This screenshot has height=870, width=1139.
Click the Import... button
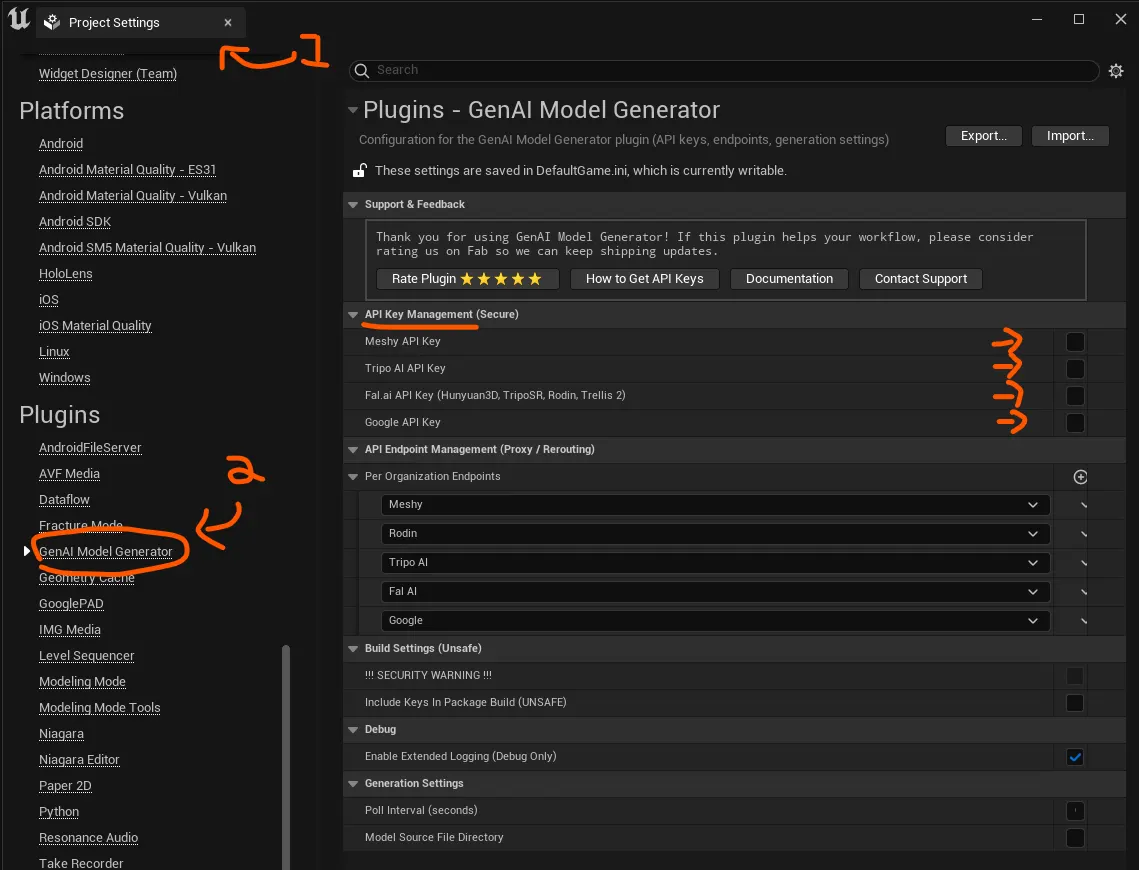pos(1070,136)
